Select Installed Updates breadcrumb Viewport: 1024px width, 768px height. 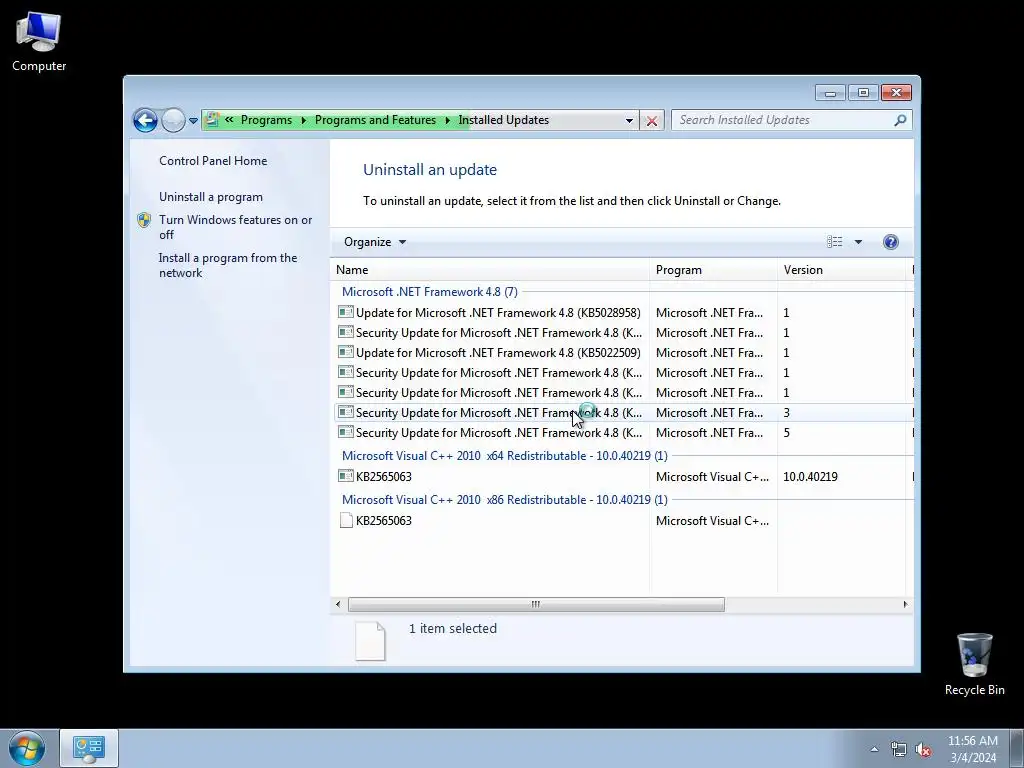504,120
